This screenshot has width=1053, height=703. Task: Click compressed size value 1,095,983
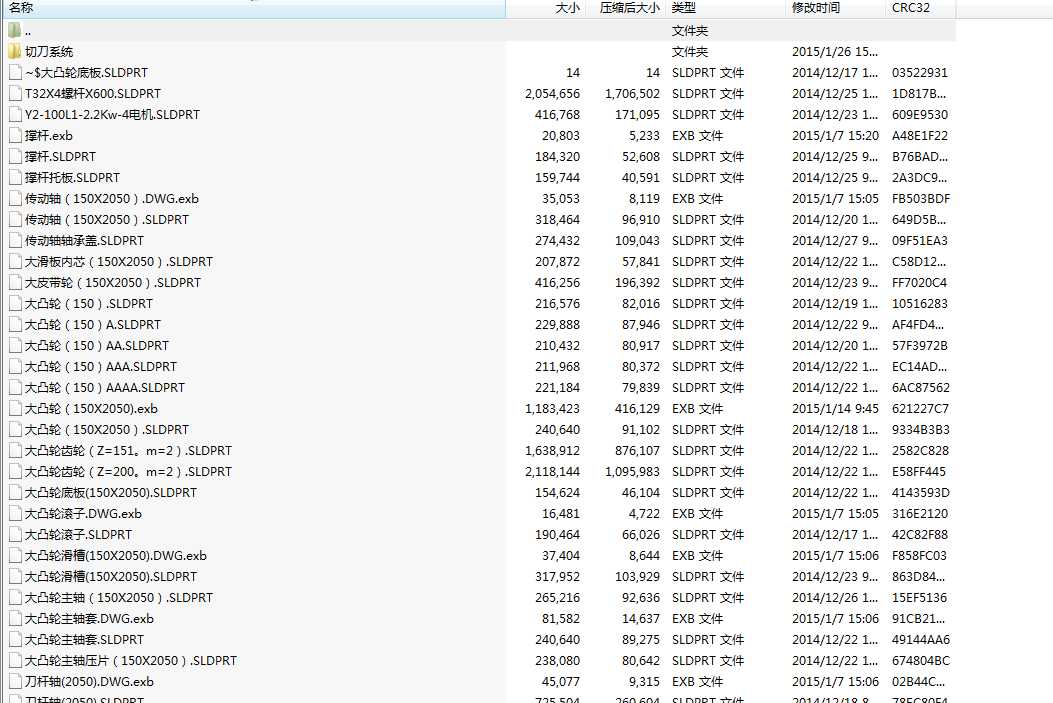[x=633, y=472]
